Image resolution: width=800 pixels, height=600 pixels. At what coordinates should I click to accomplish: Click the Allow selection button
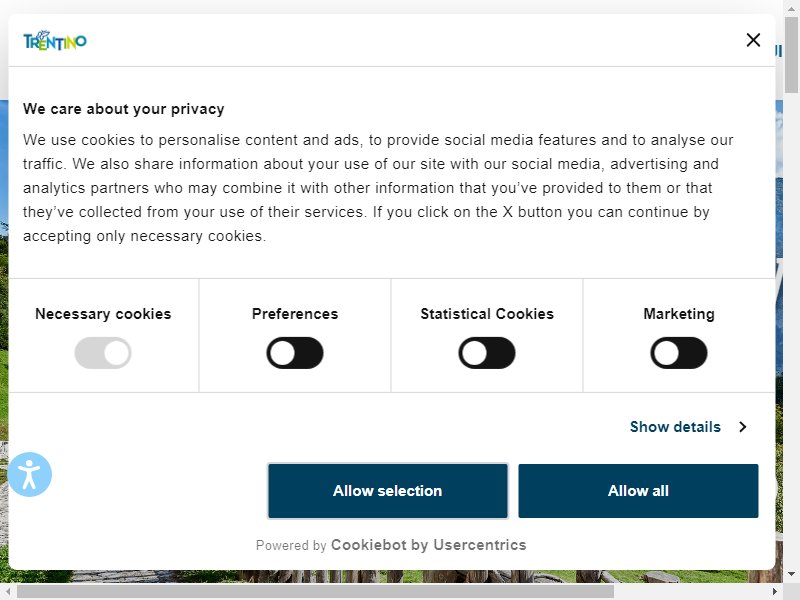point(388,491)
